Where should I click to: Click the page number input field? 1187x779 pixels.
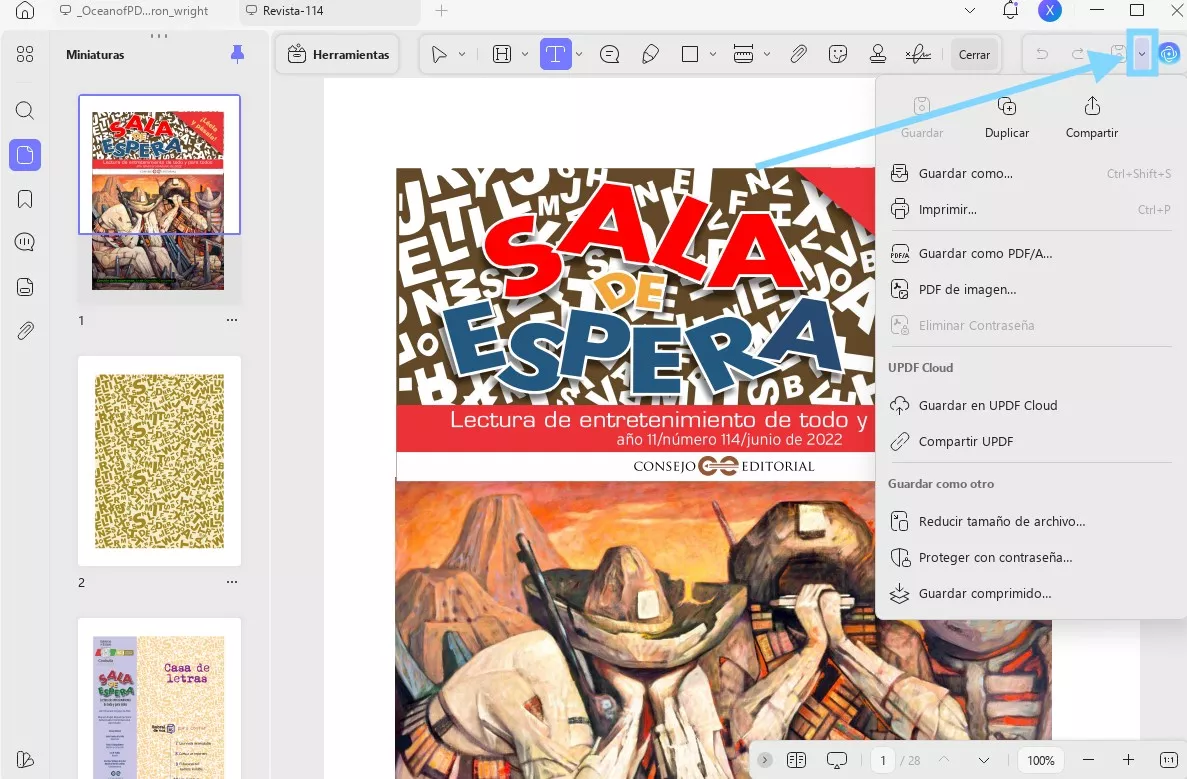(883, 760)
